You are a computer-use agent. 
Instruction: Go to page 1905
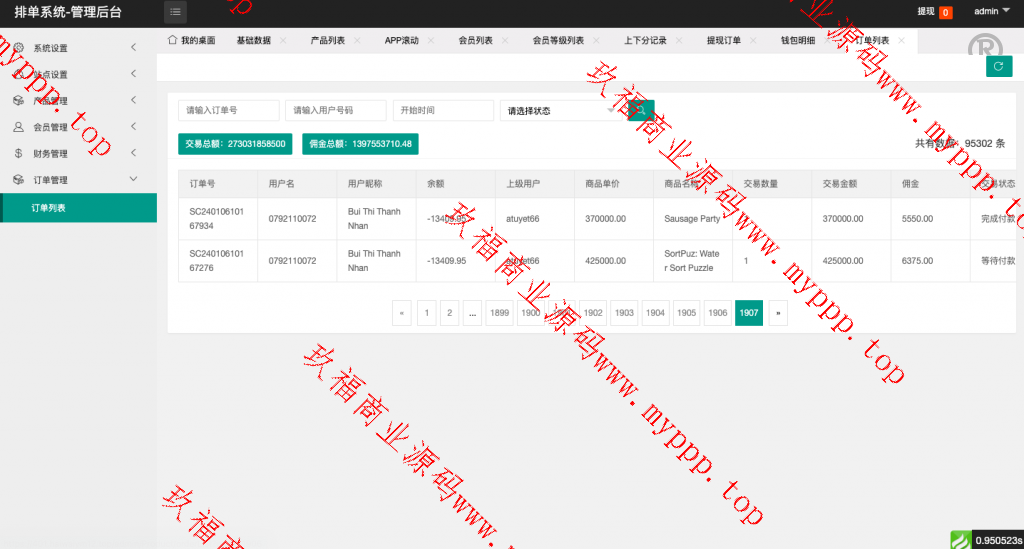tap(686, 313)
